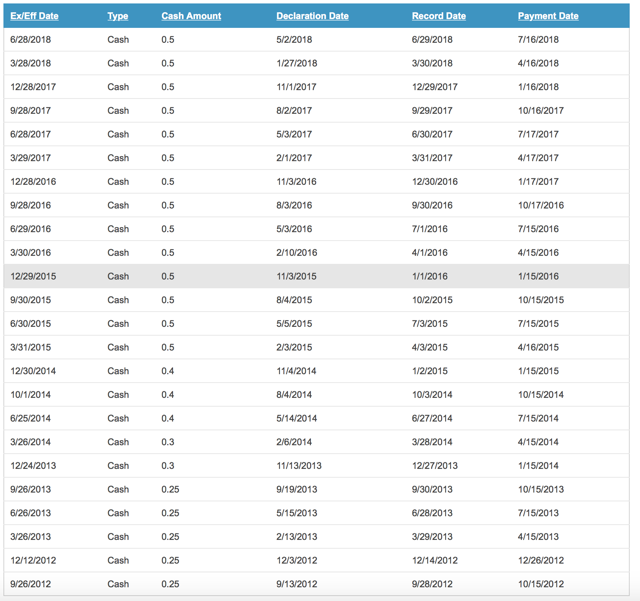Click the 10/1/2014 ex-date cell
This screenshot has width=640, height=601.
click(31, 395)
